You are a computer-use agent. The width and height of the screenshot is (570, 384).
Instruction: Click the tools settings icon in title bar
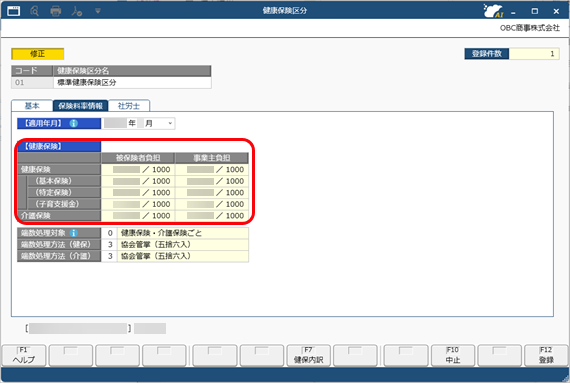[77, 11]
